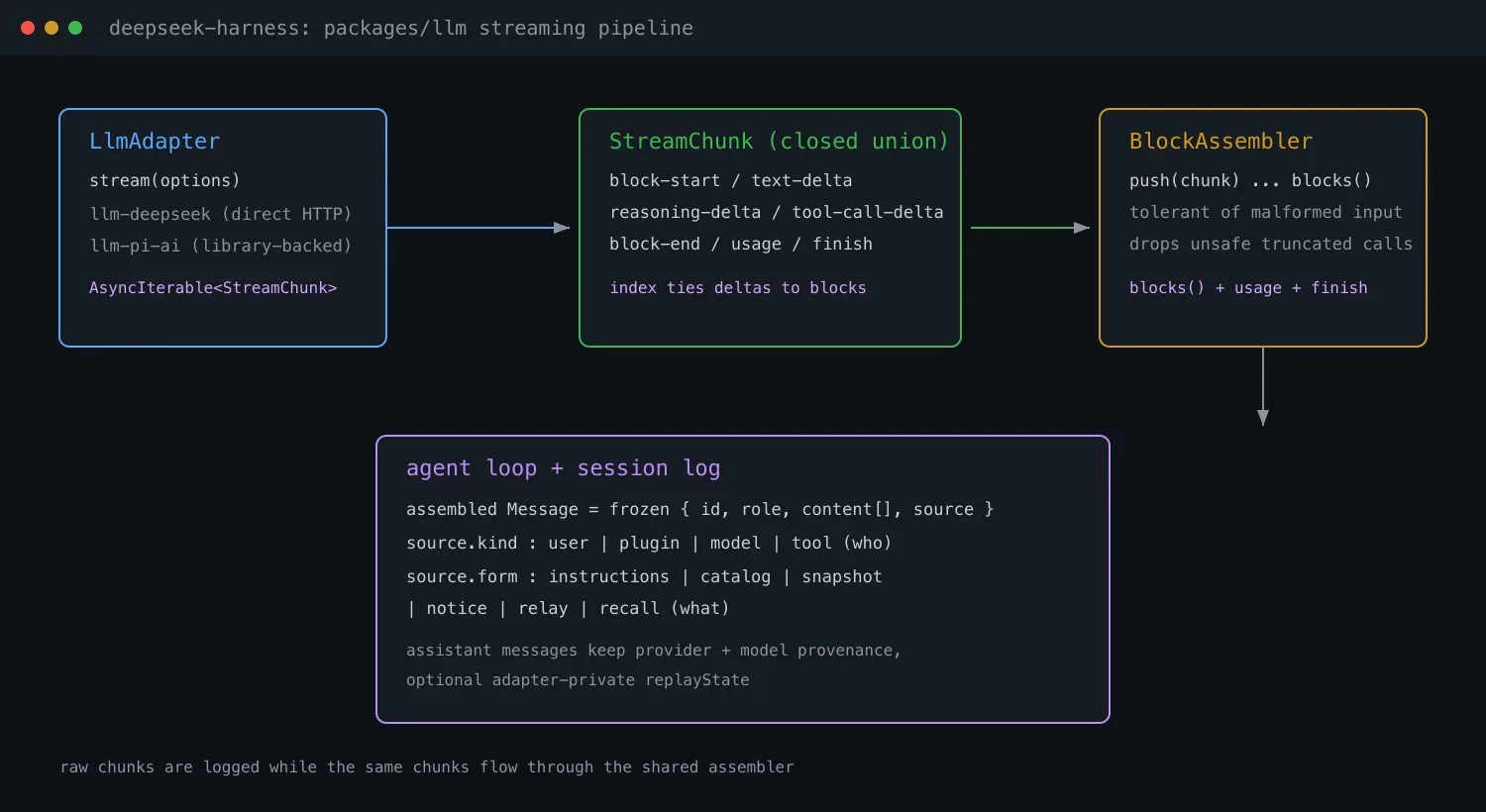This screenshot has width=1486, height=812.
Task: Select the 'assembled Message = frozen' definition line
Action: [700, 509]
